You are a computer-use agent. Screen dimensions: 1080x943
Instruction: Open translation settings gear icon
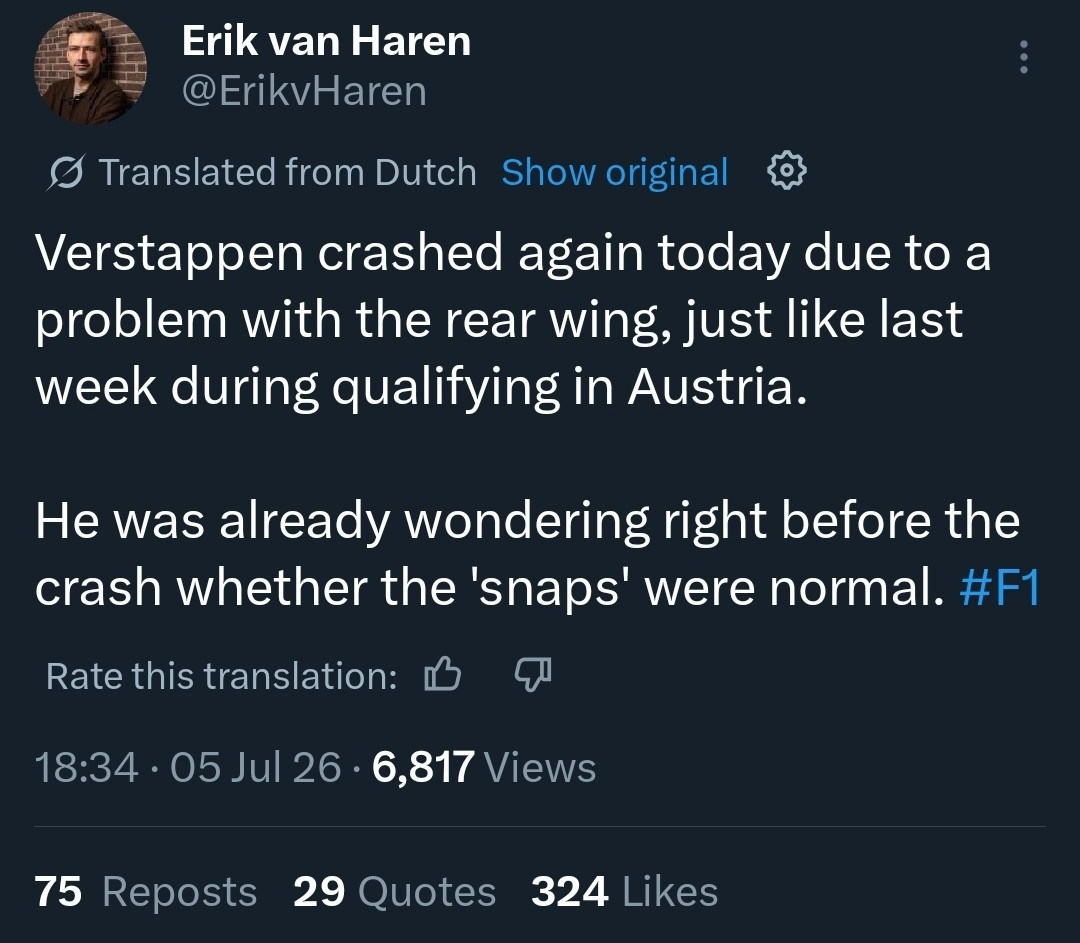(787, 172)
